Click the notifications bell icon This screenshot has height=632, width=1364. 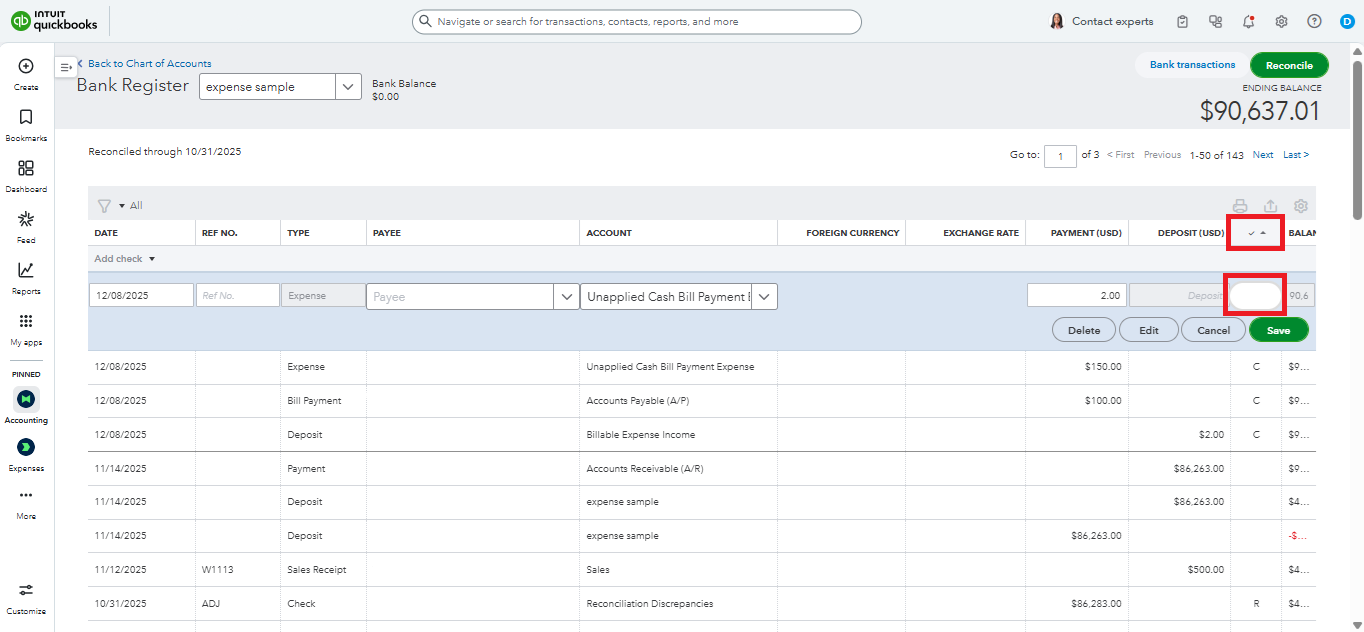(x=1248, y=22)
